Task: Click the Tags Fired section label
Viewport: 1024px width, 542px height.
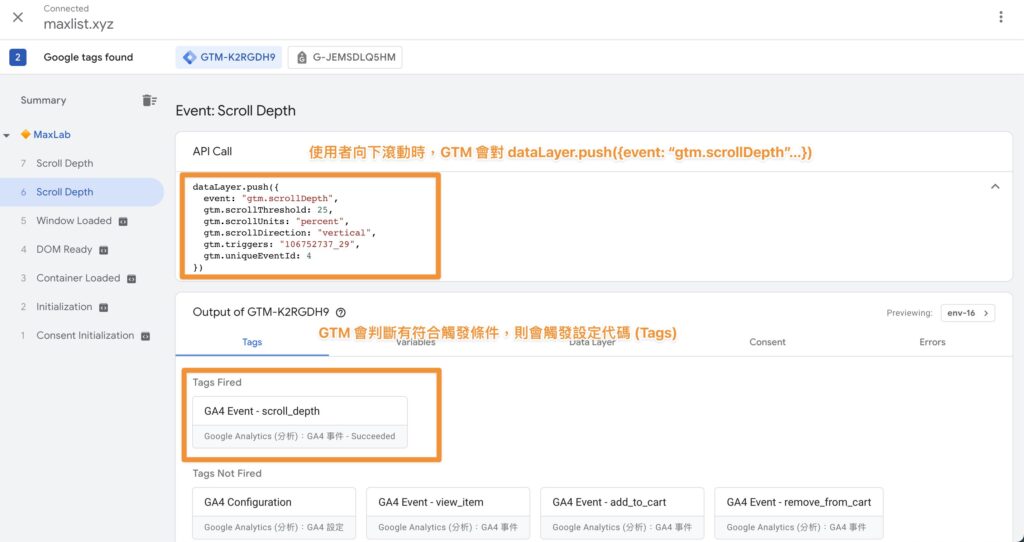Action: (217, 383)
